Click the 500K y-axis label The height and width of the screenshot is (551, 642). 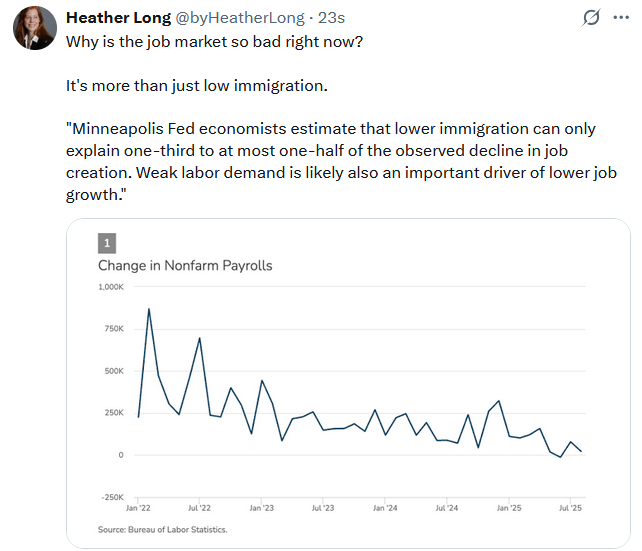click(x=112, y=371)
